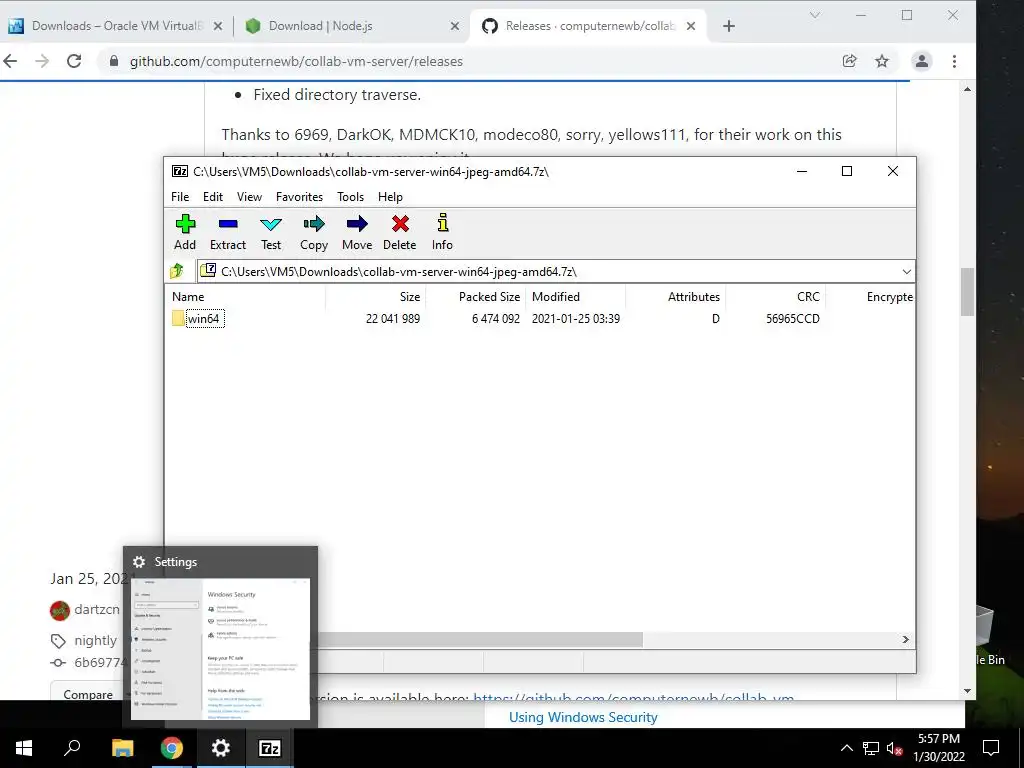The image size is (1024, 768).
Task: Click the Extract icon in 7-Zip
Action: [228, 232]
